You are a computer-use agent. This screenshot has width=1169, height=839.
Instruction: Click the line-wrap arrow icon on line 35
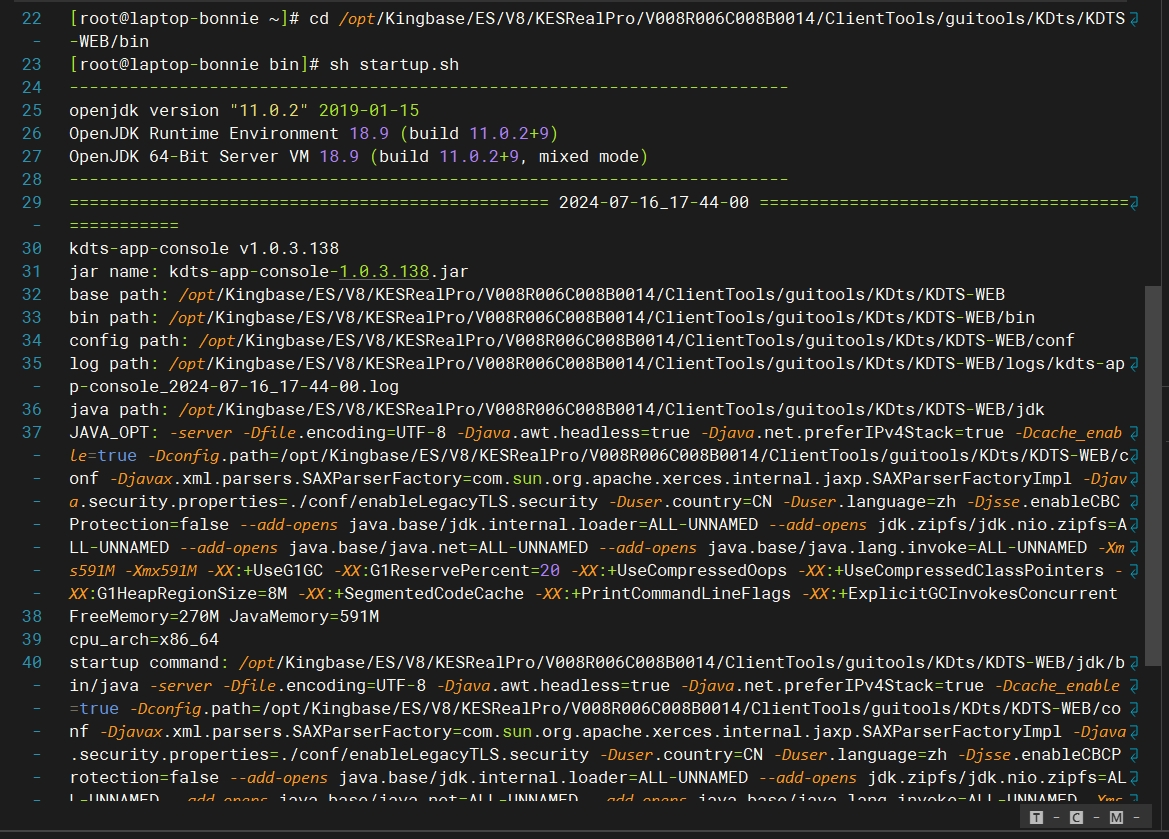tap(1134, 364)
